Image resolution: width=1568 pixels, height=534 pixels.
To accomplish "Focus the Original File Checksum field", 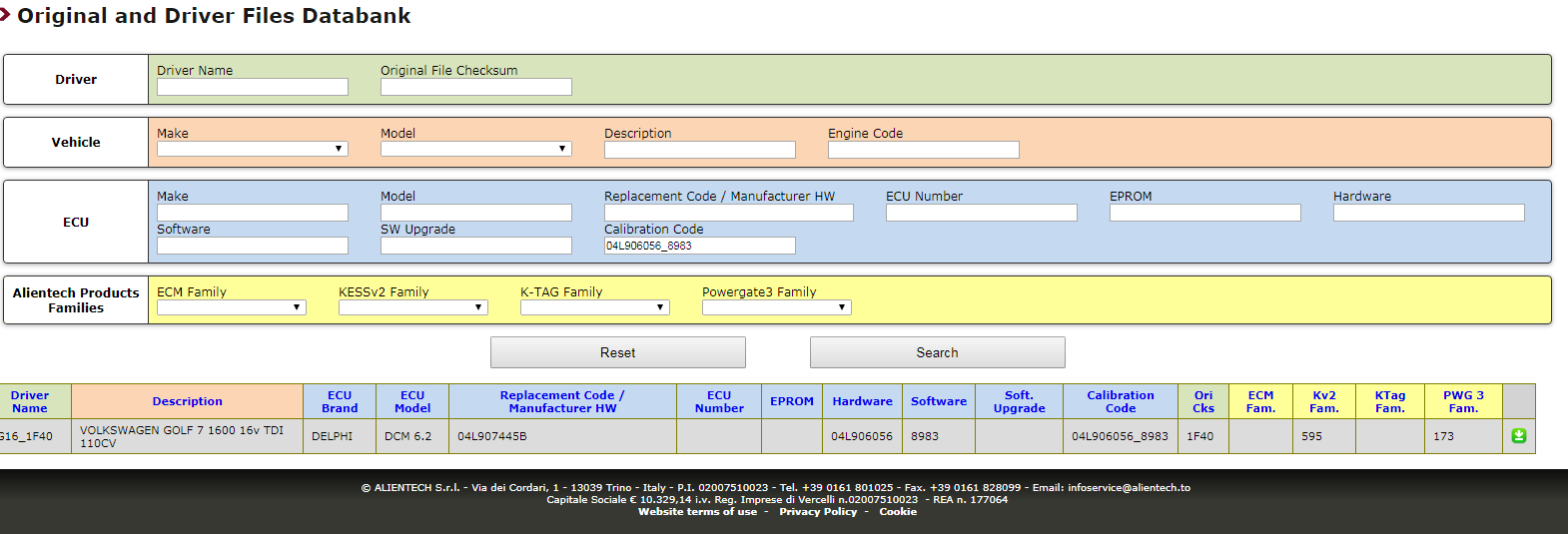I will pos(476,87).
